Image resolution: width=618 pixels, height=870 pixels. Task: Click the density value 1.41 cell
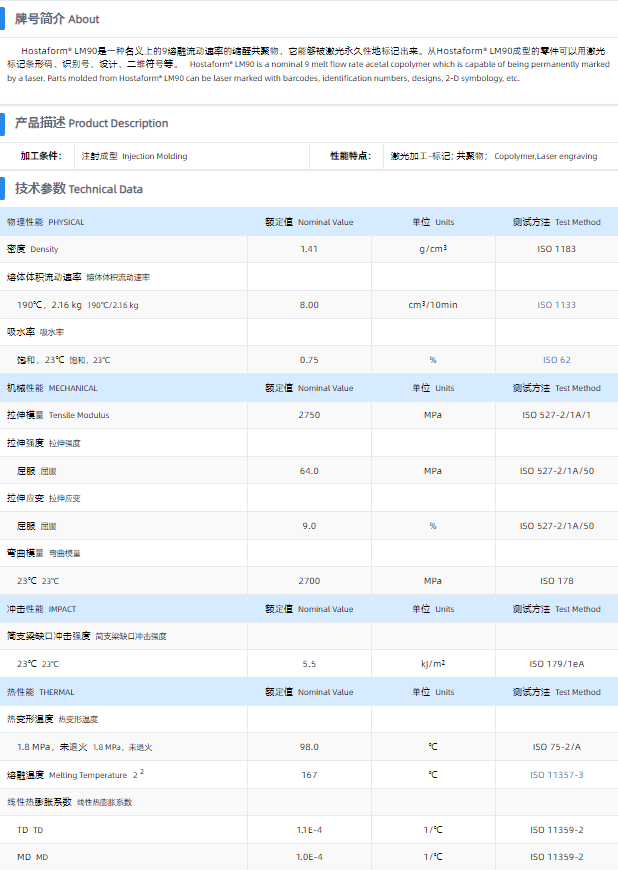[309, 249]
